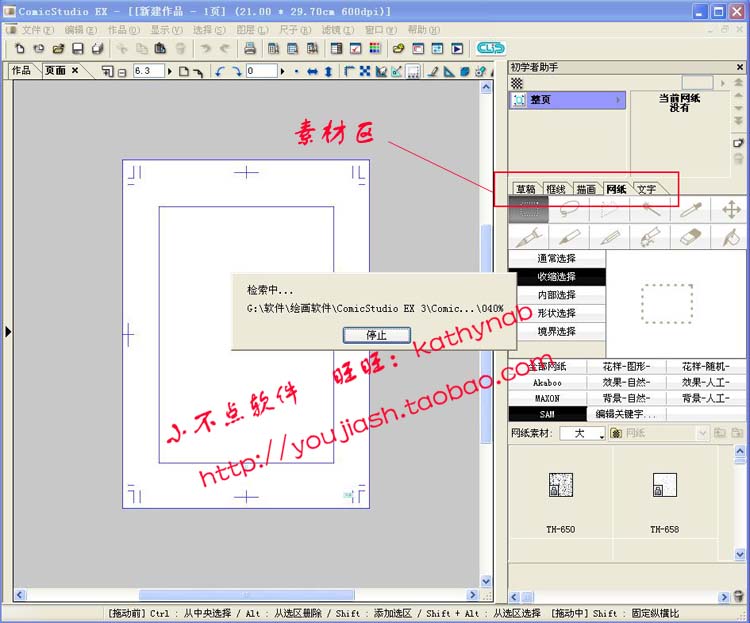Click the rotate right arrow icon
This screenshot has height=623, width=750.
click(237, 72)
